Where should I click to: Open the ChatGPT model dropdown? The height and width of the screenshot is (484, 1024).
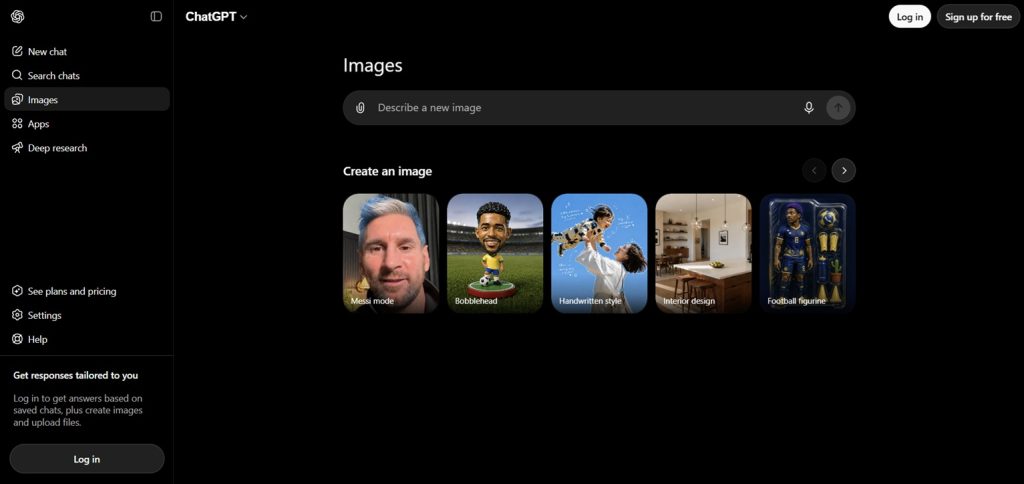(216, 16)
